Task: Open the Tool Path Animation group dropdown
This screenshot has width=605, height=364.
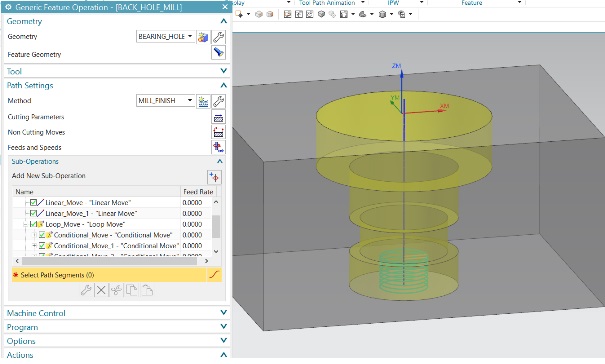Action: (x=363, y=3)
